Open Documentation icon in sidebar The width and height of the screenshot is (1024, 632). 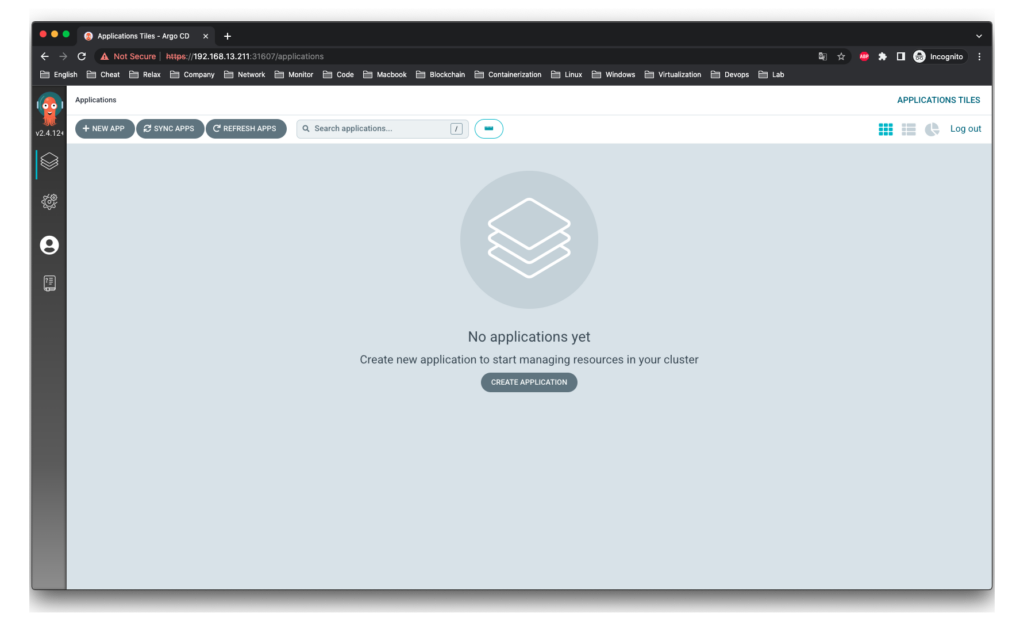pyautogui.click(x=49, y=283)
